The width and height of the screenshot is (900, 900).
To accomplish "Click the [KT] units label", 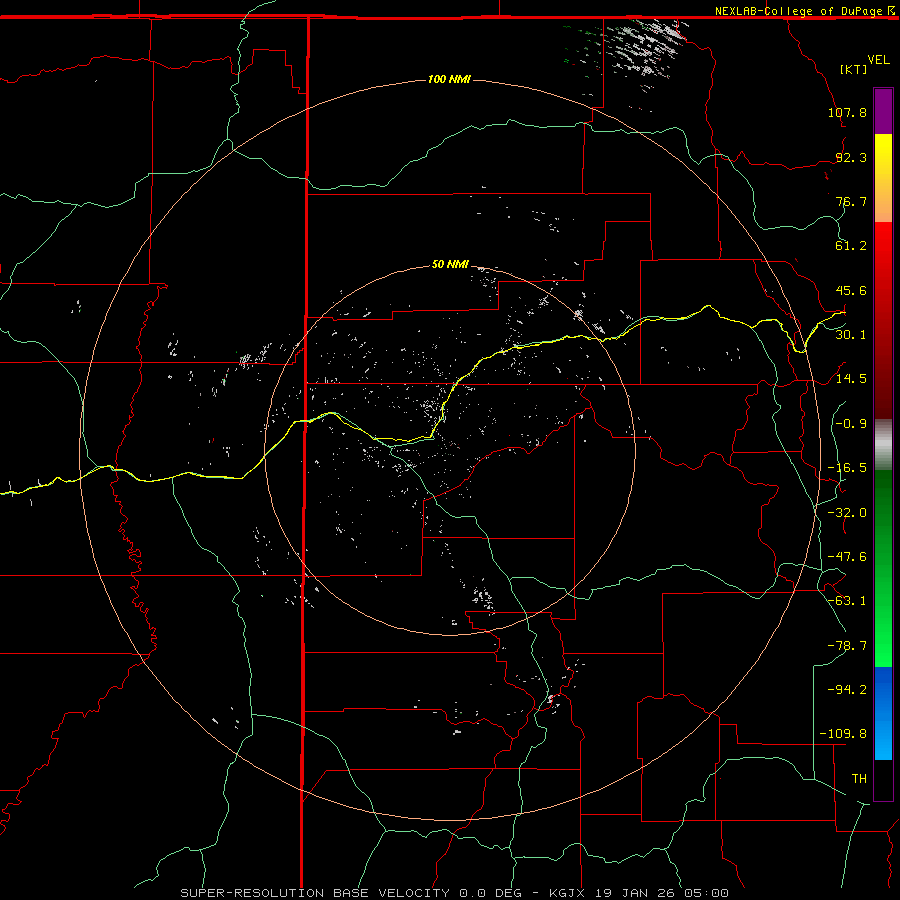I will pyautogui.click(x=854, y=69).
